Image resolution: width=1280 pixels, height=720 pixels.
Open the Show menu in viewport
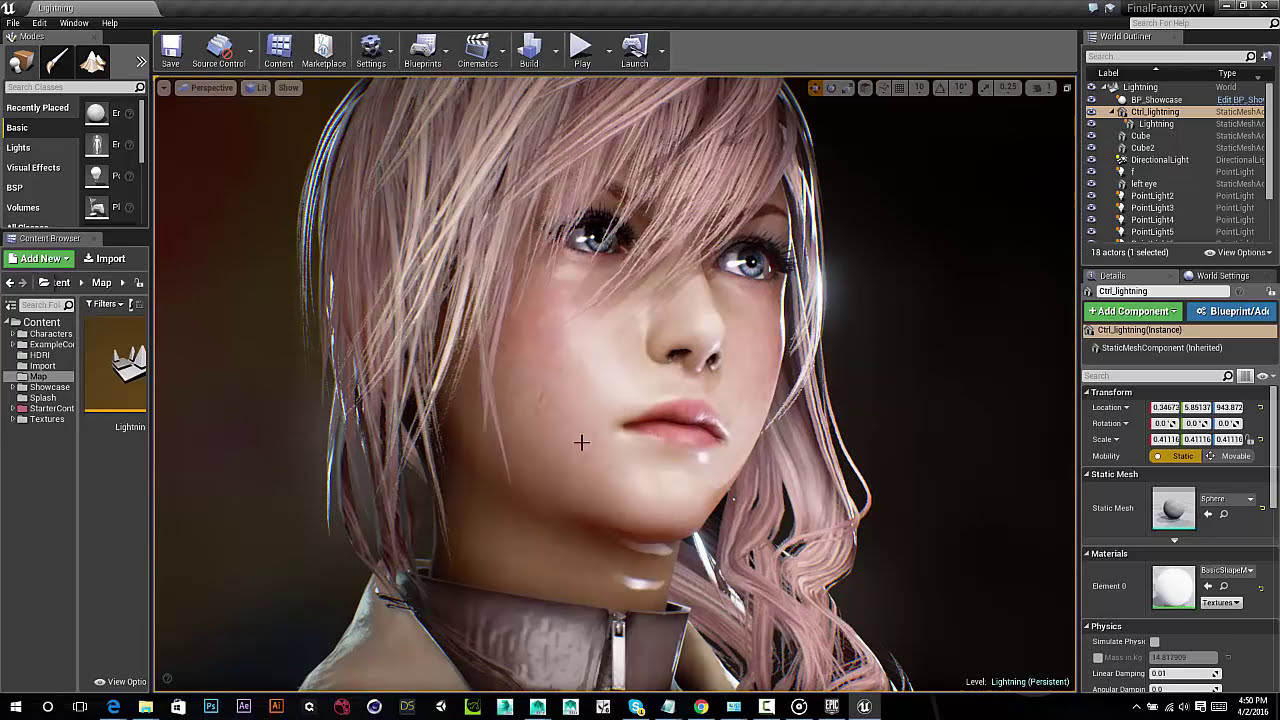coord(288,88)
